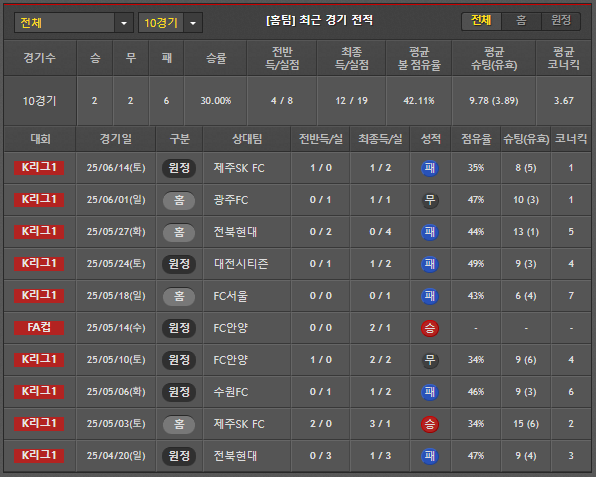Click the red 승 result icon for FA컵 match
Image resolution: width=596 pixels, height=477 pixels.
point(430,328)
